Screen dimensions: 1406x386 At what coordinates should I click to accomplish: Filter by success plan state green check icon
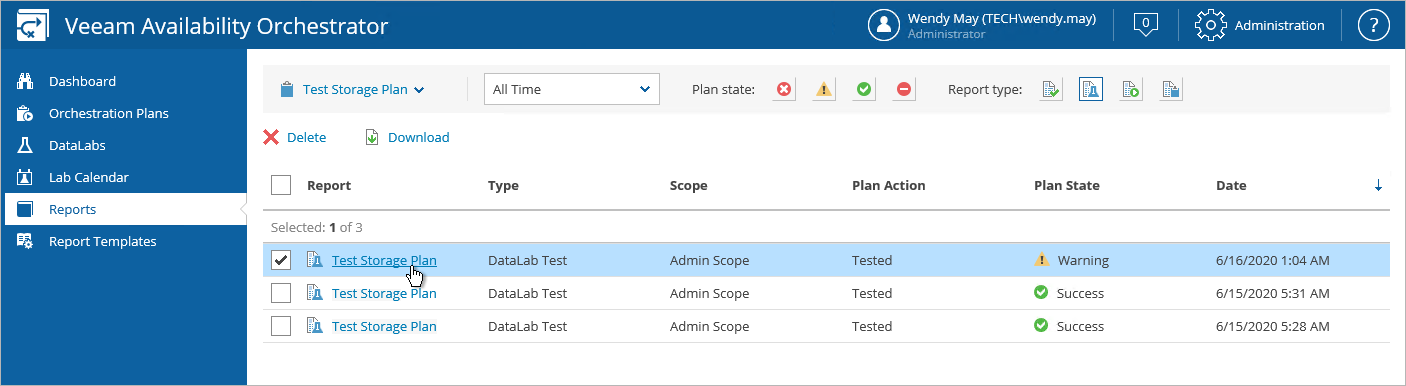864,89
